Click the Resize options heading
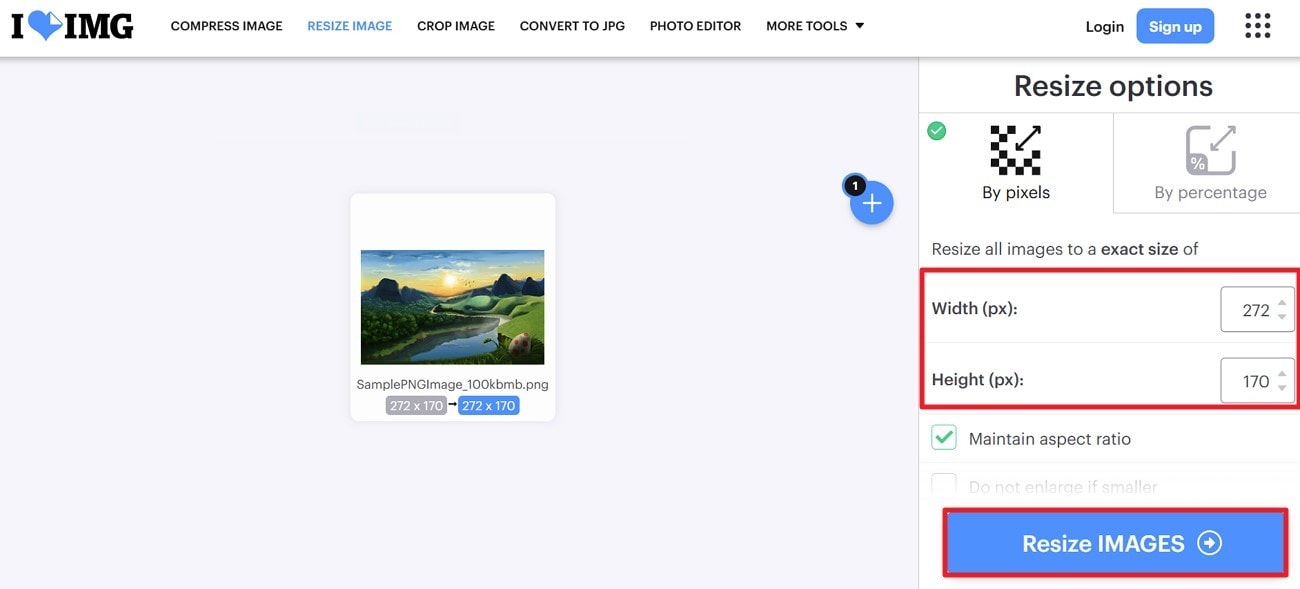Image resolution: width=1300 pixels, height=589 pixels. pos(1113,86)
